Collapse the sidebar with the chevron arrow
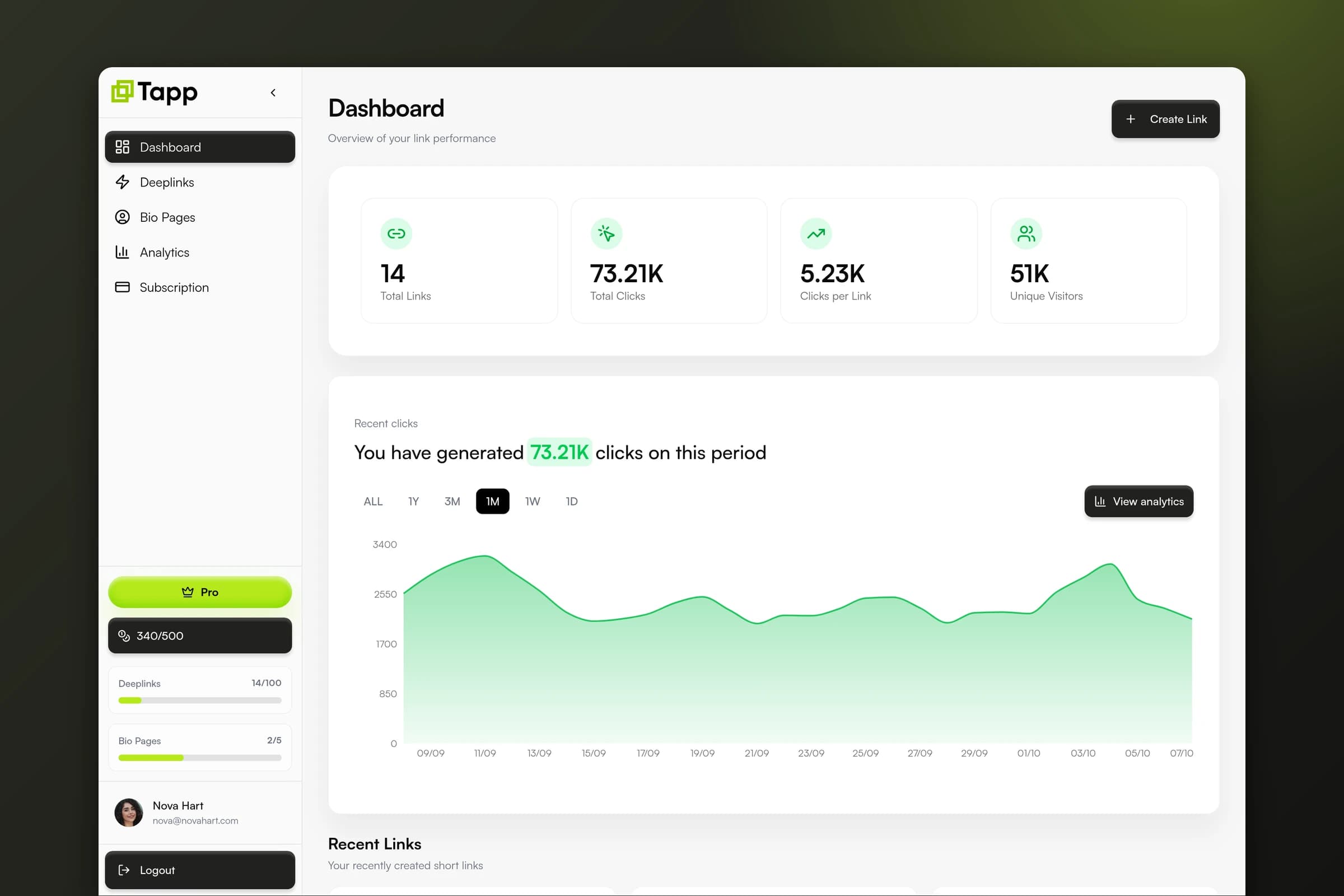The width and height of the screenshot is (1344, 896). click(273, 92)
